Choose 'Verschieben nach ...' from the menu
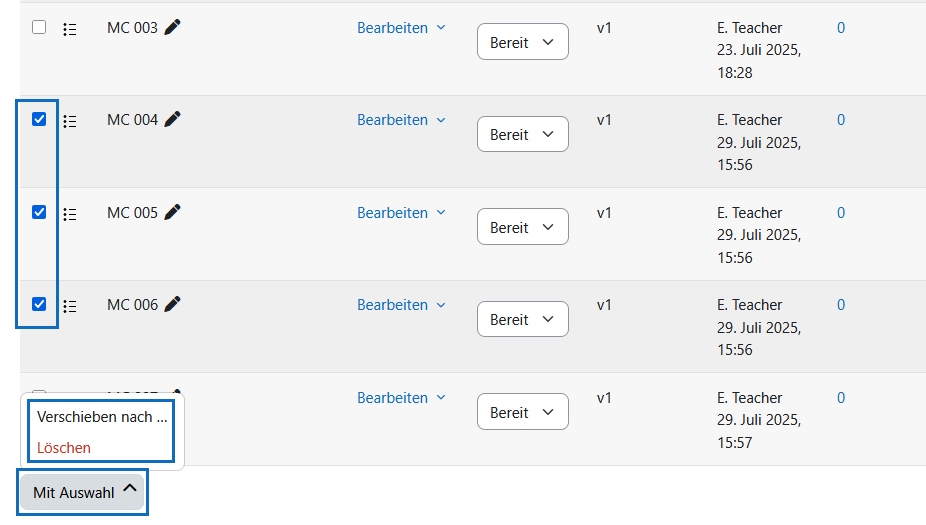The image size is (926, 525). [102, 417]
